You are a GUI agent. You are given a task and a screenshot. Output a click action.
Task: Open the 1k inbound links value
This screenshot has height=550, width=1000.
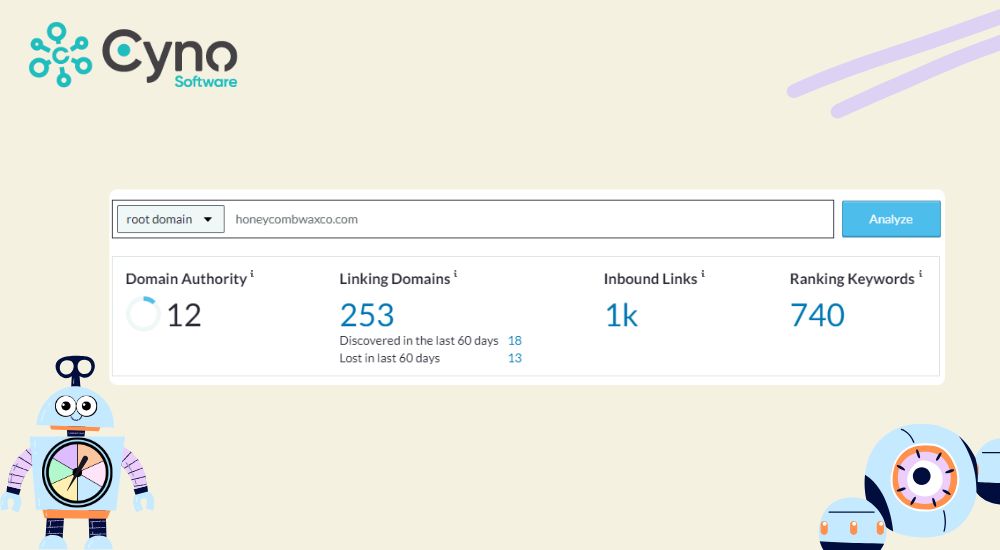click(621, 315)
